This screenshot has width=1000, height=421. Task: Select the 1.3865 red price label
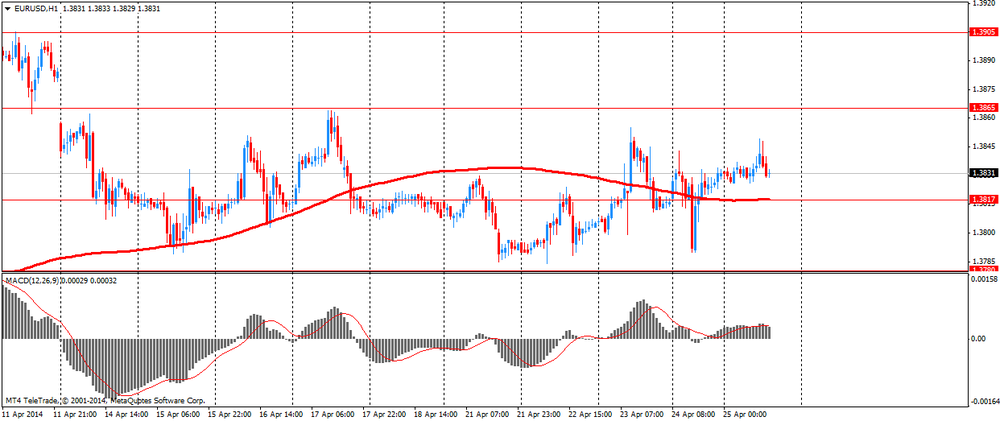click(983, 107)
